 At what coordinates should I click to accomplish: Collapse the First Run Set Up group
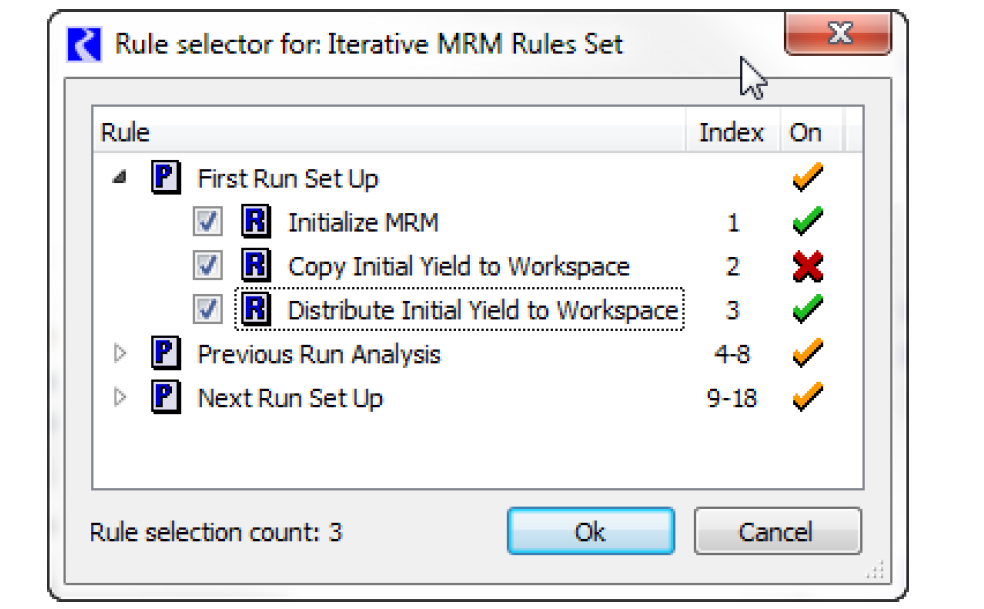120,179
